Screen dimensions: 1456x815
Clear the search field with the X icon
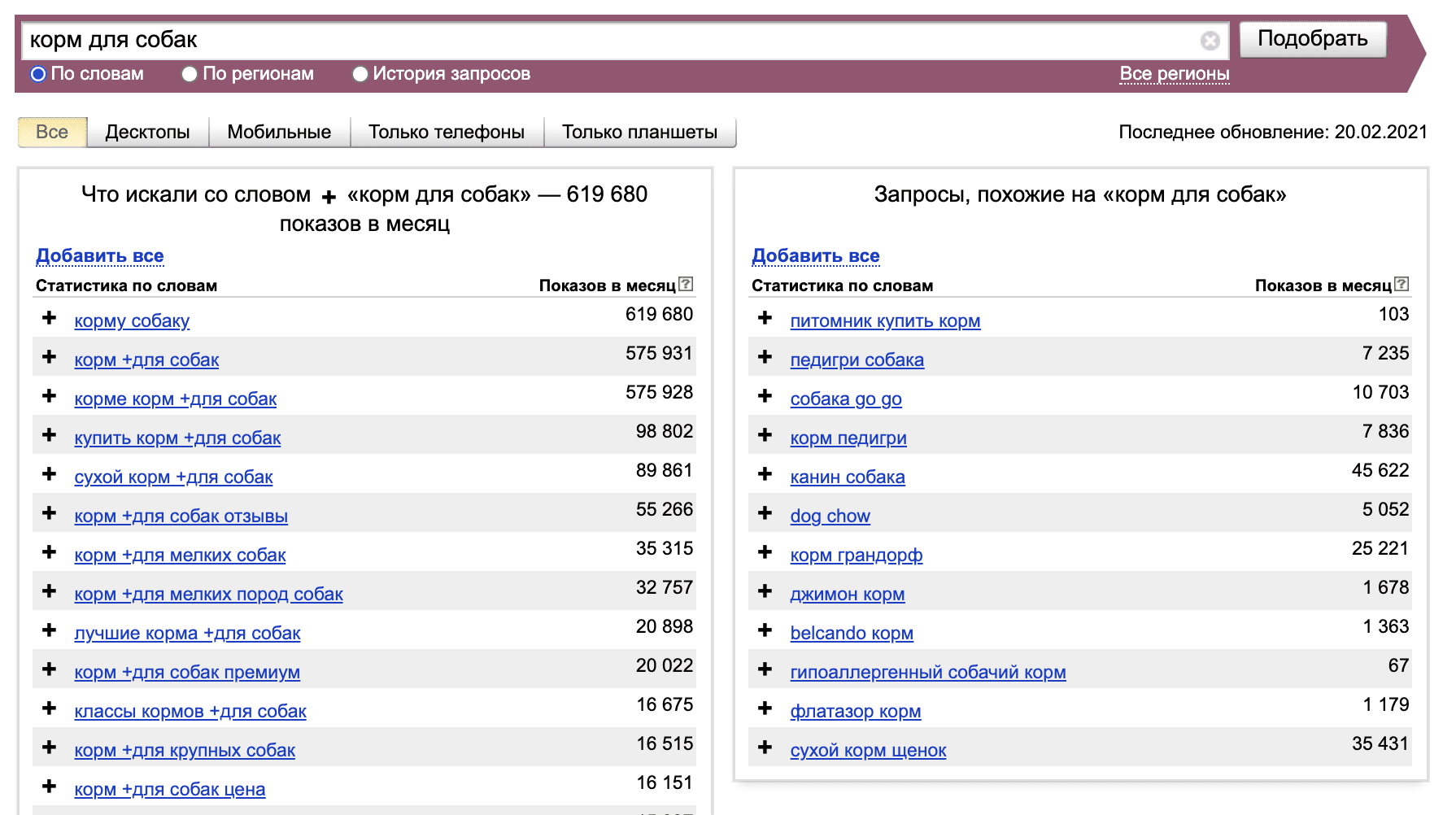coord(1210,41)
